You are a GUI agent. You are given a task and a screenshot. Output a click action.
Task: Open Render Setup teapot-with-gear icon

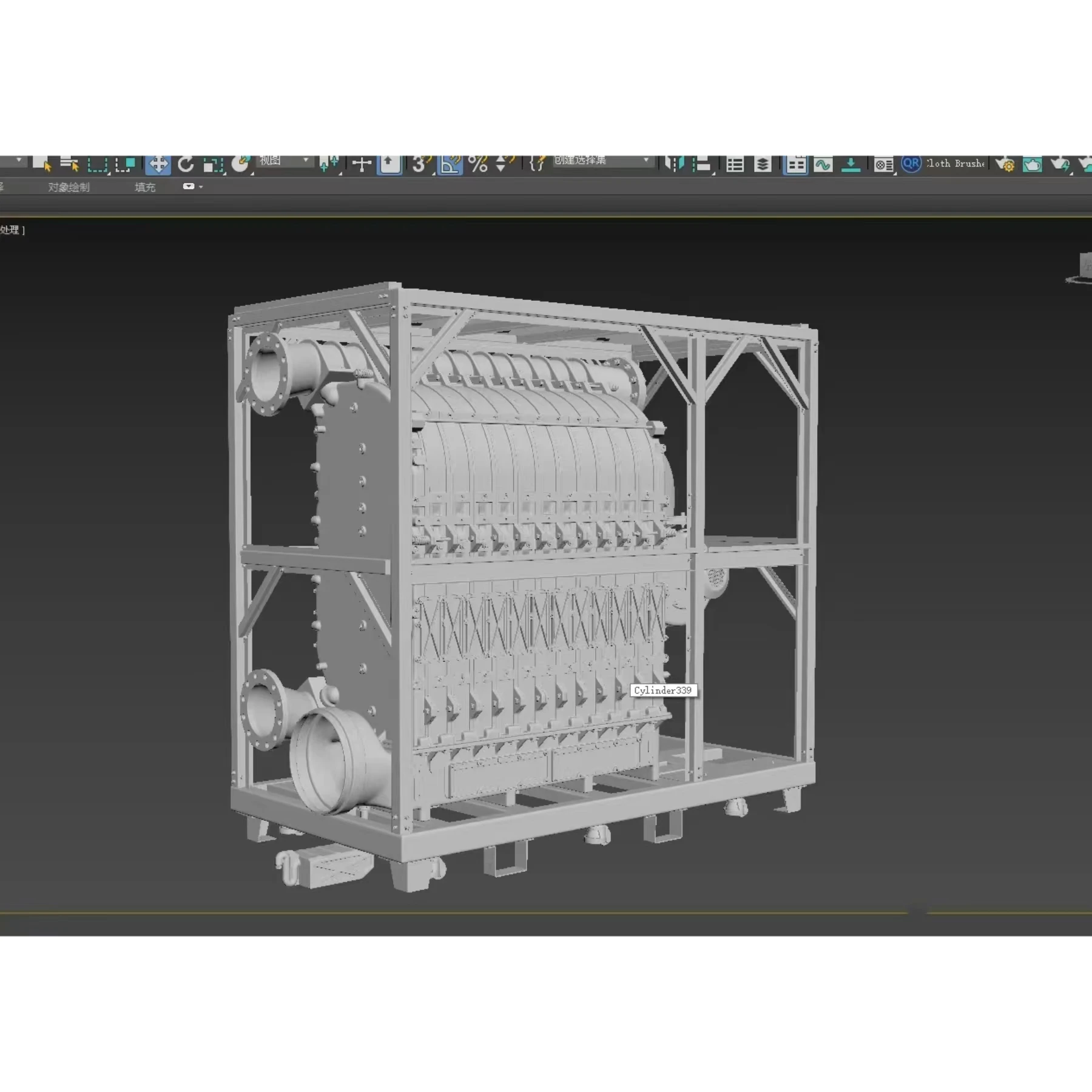1005,164
